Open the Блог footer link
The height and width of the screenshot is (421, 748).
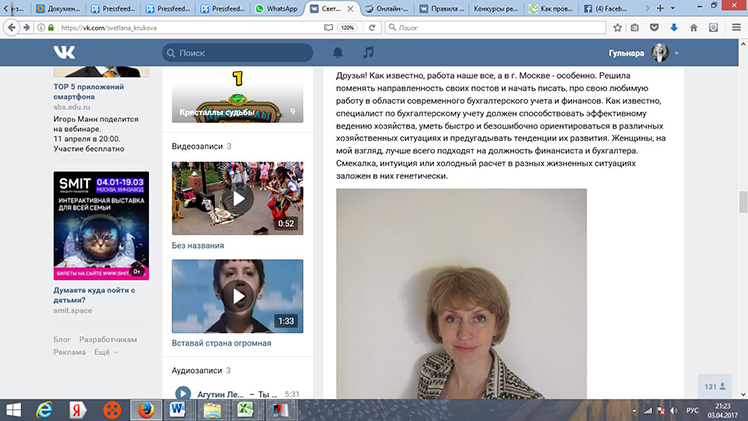62,339
